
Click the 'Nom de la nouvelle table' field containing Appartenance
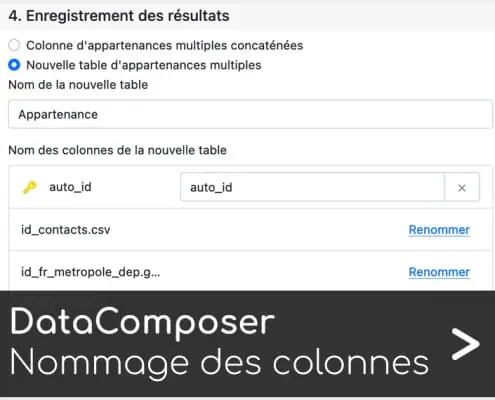click(250, 114)
